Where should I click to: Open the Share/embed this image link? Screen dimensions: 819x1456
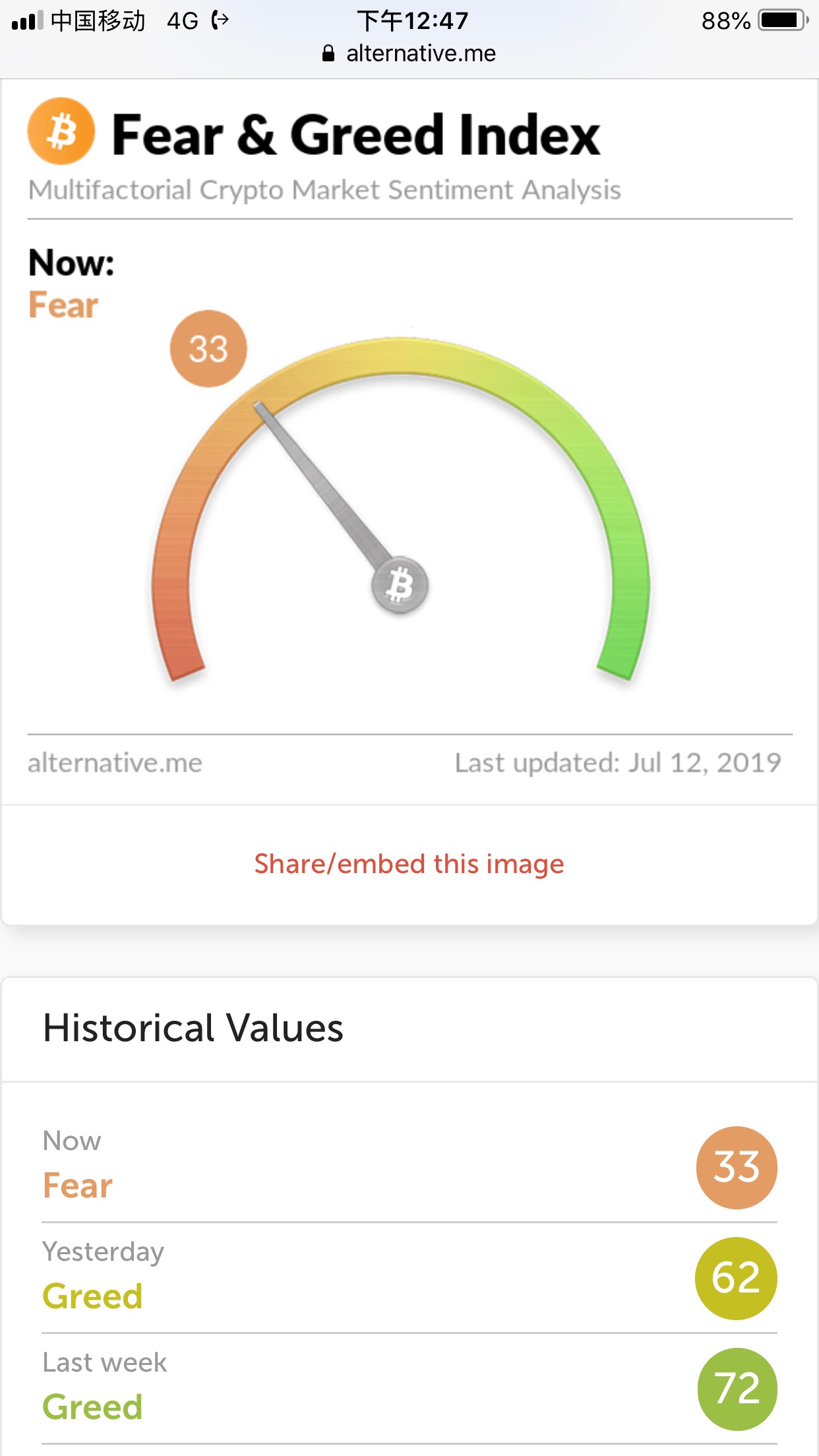pyautogui.click(x=409, y=864)
